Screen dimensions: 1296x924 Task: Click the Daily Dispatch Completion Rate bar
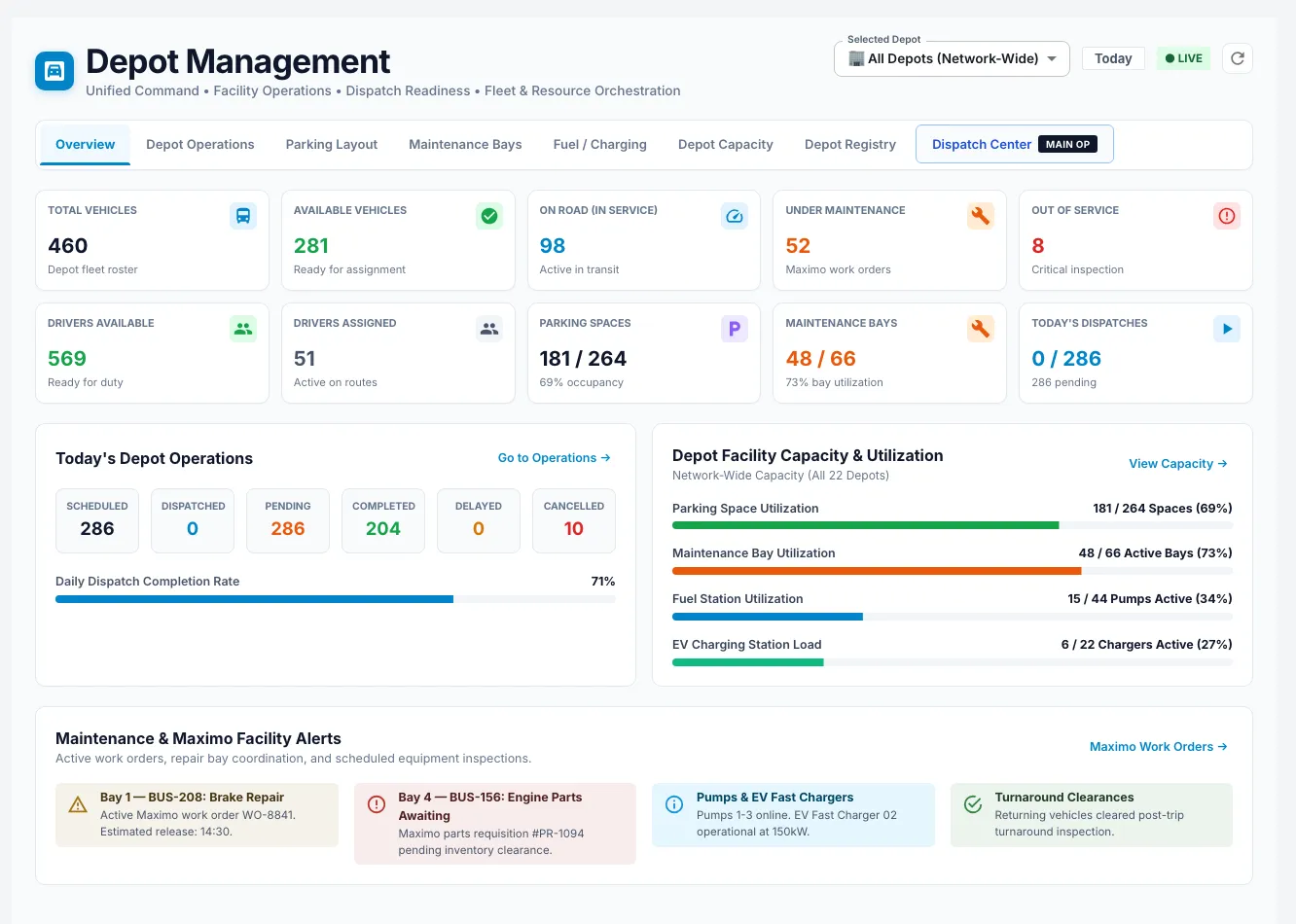coord(336,599)
